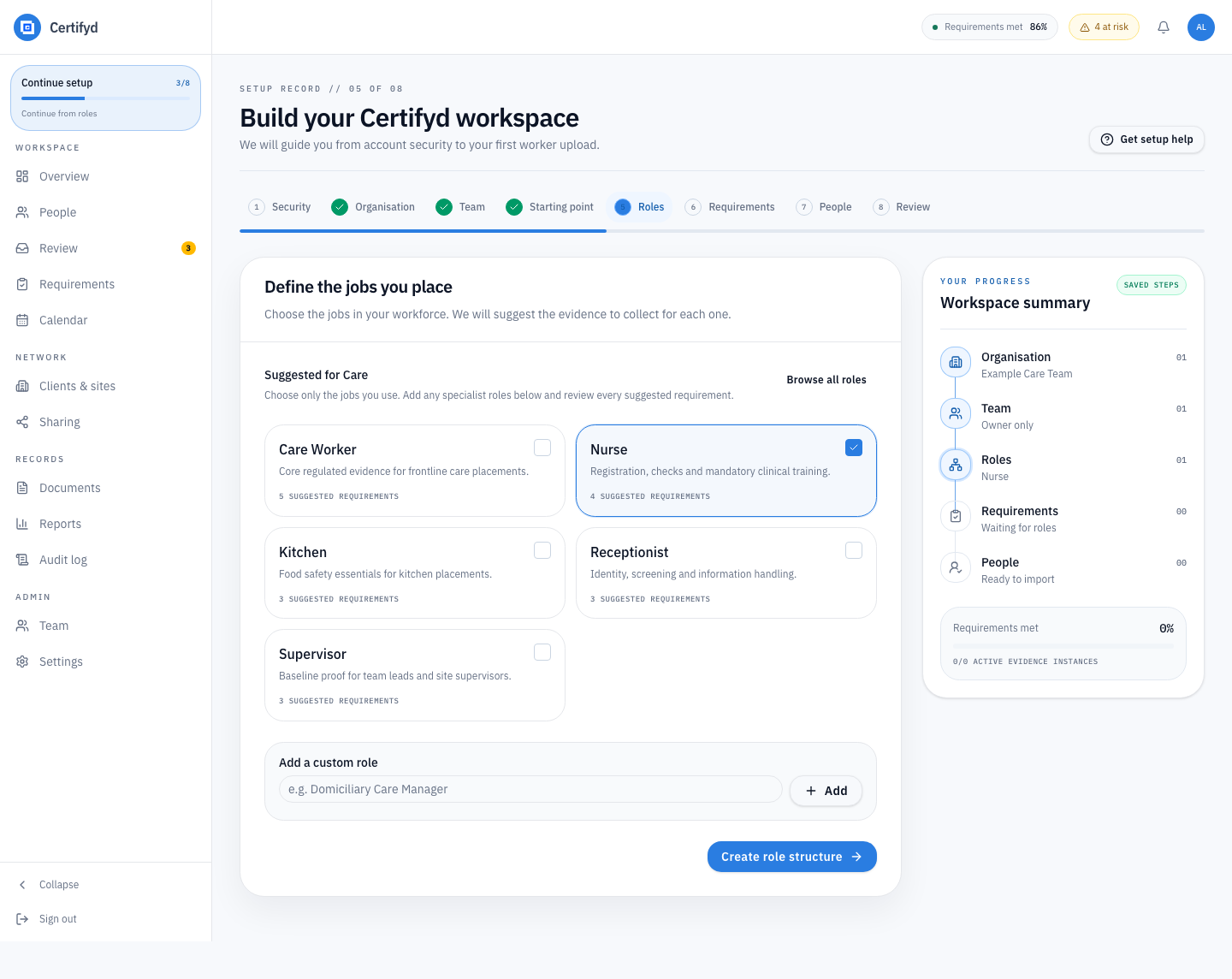
Task: Click the Requirements clipboard icon in sidebar
Action: click(22, 284)
